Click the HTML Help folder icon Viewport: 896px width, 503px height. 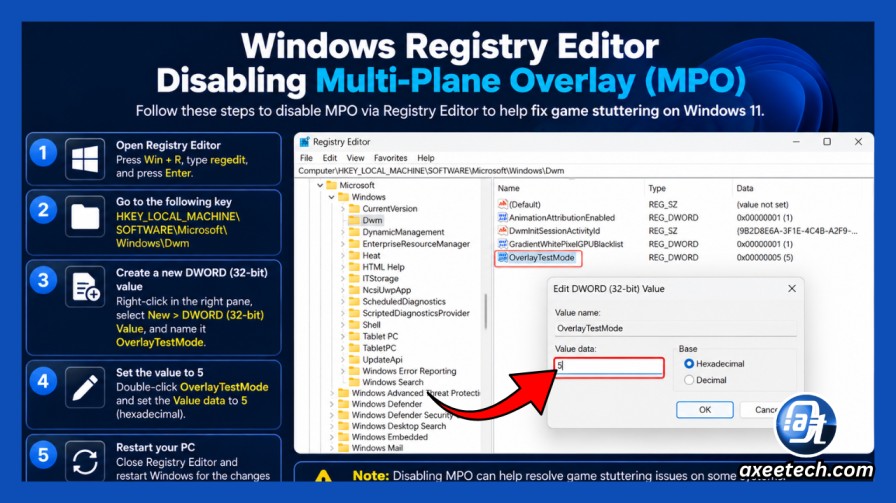[354, 267]
